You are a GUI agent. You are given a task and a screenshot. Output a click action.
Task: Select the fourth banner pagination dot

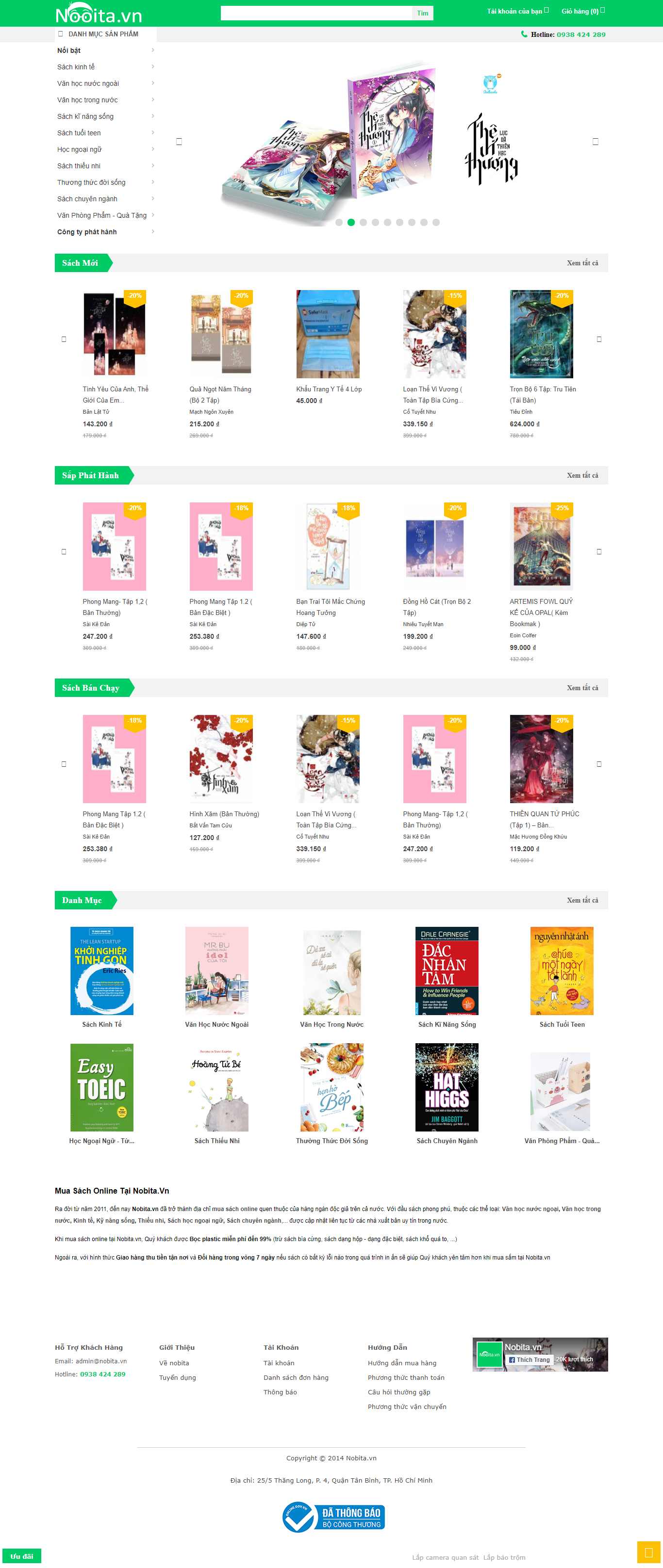[375, 222]
